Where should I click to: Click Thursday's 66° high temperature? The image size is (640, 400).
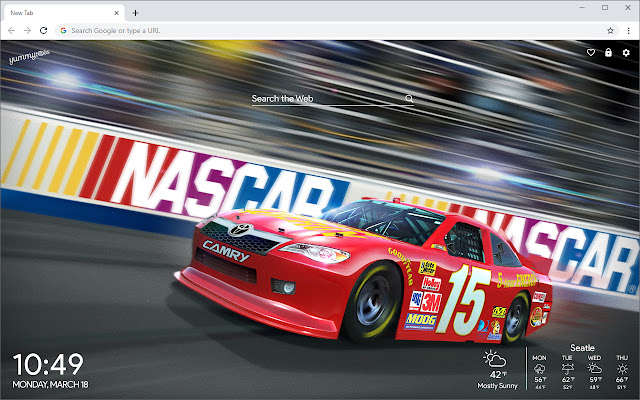tap(622, 380)
